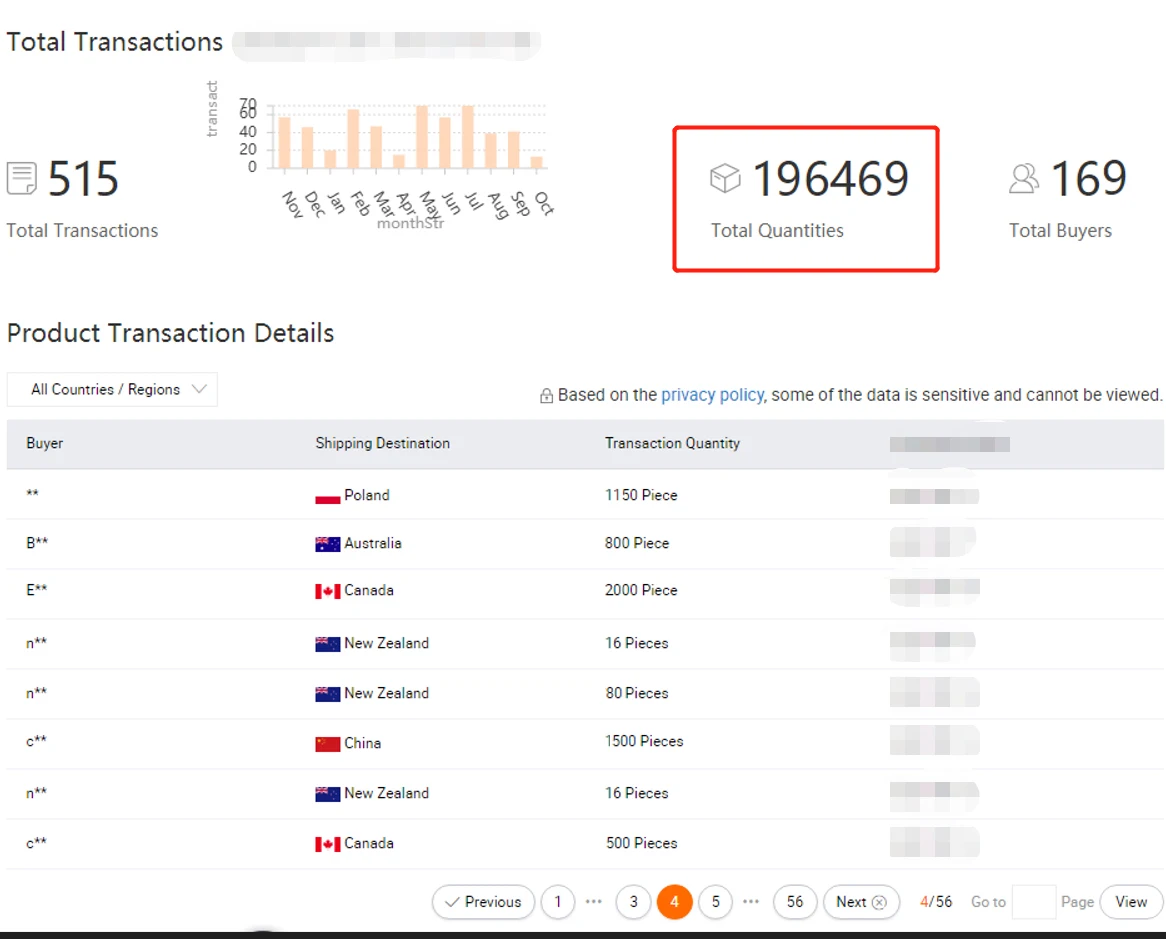This screenshot has height=939, width=1166.
Task: Jump to page 3
Action: tap(634, 902)
